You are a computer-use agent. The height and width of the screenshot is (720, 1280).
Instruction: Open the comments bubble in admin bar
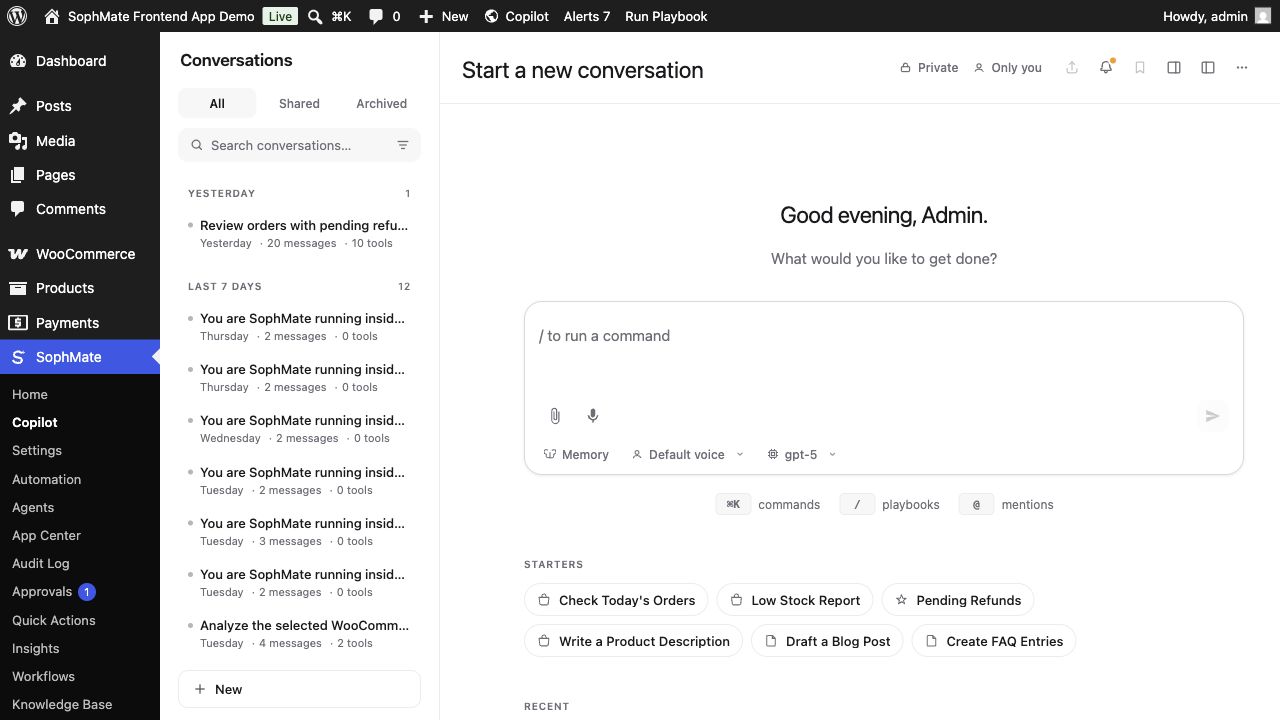pyautogui.click(x=384, y=16)
